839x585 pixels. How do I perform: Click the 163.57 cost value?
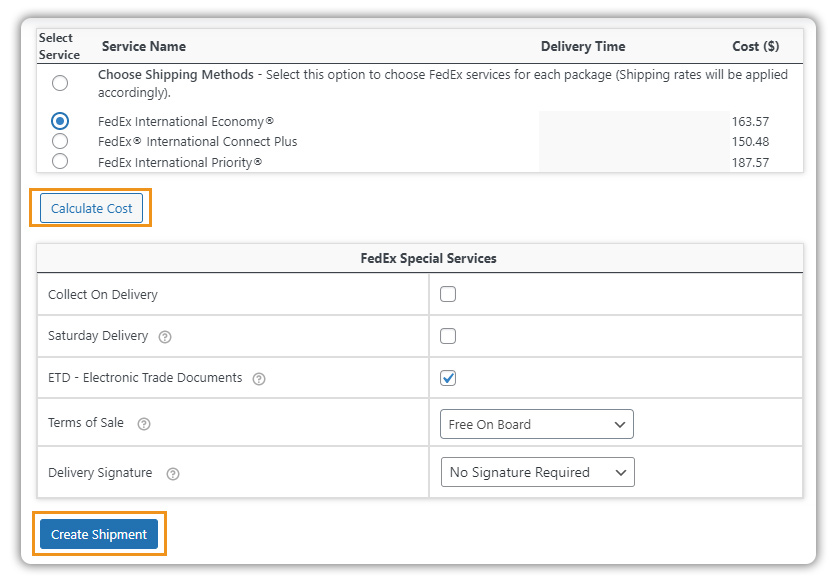[750, 121]
